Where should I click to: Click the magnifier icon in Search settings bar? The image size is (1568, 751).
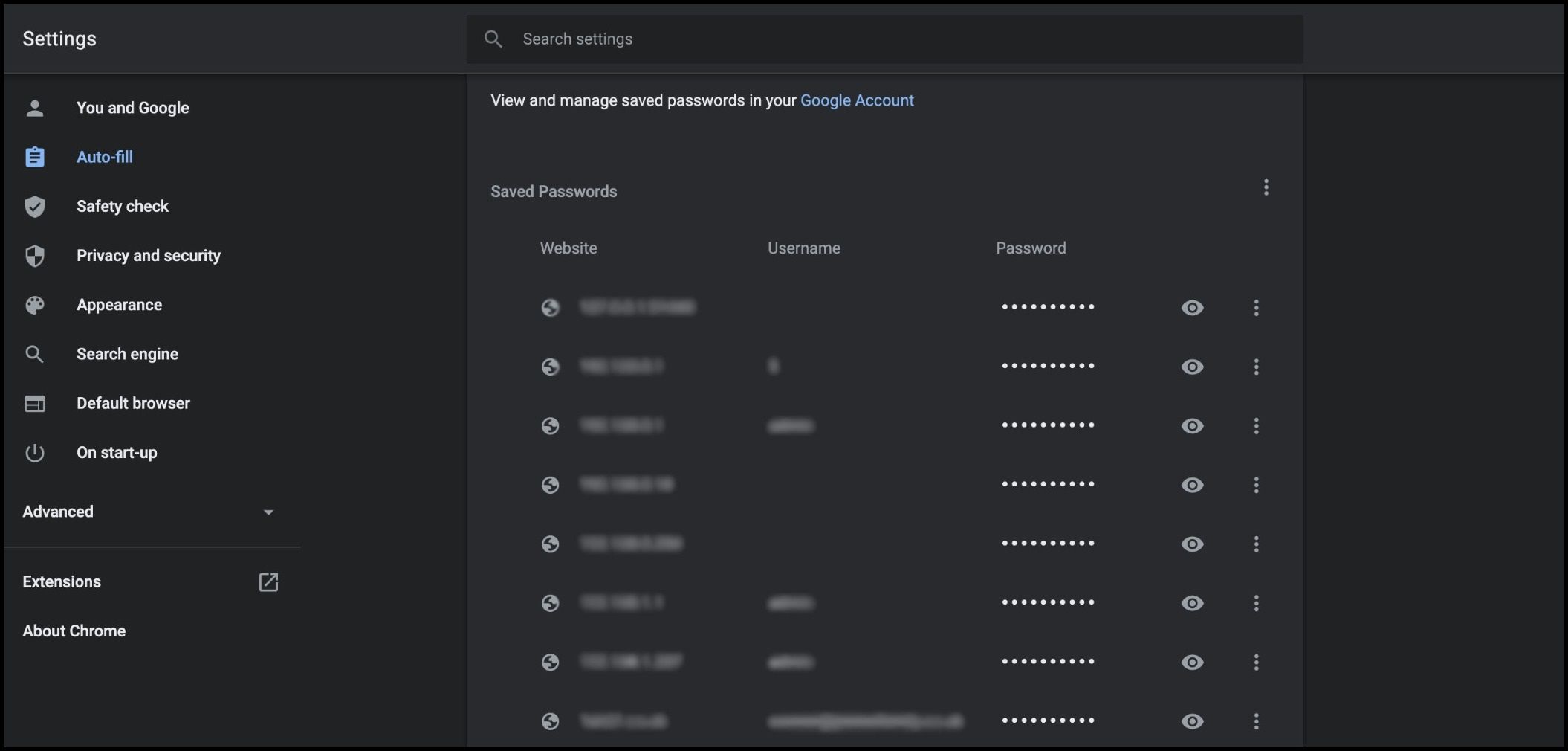tap(493, 39)
